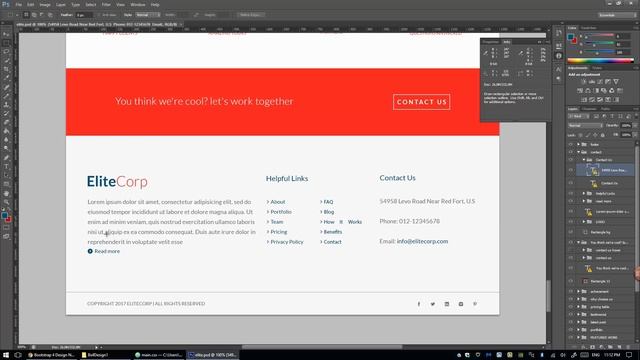640x360 pixels.
Task: Add a Color Balance adjustment
Action: tap(588, 91)
